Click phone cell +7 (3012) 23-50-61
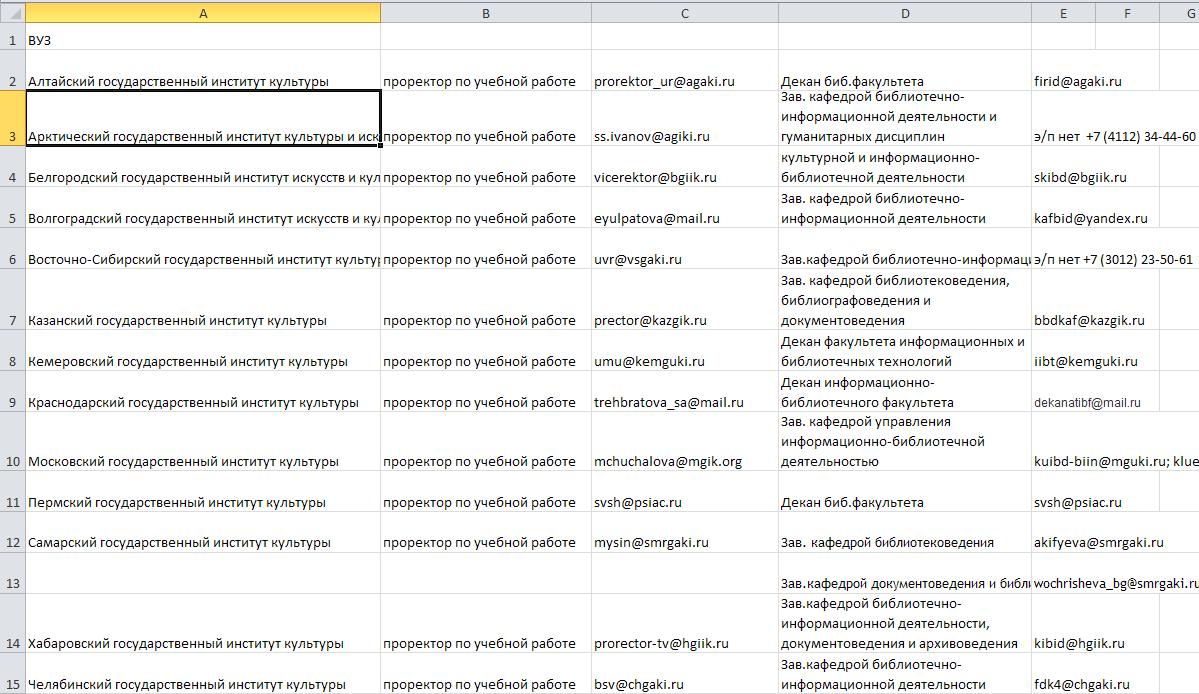The height and width of the screenshot is (694, 1199). pyautogui.click(x=1113, y=259)
